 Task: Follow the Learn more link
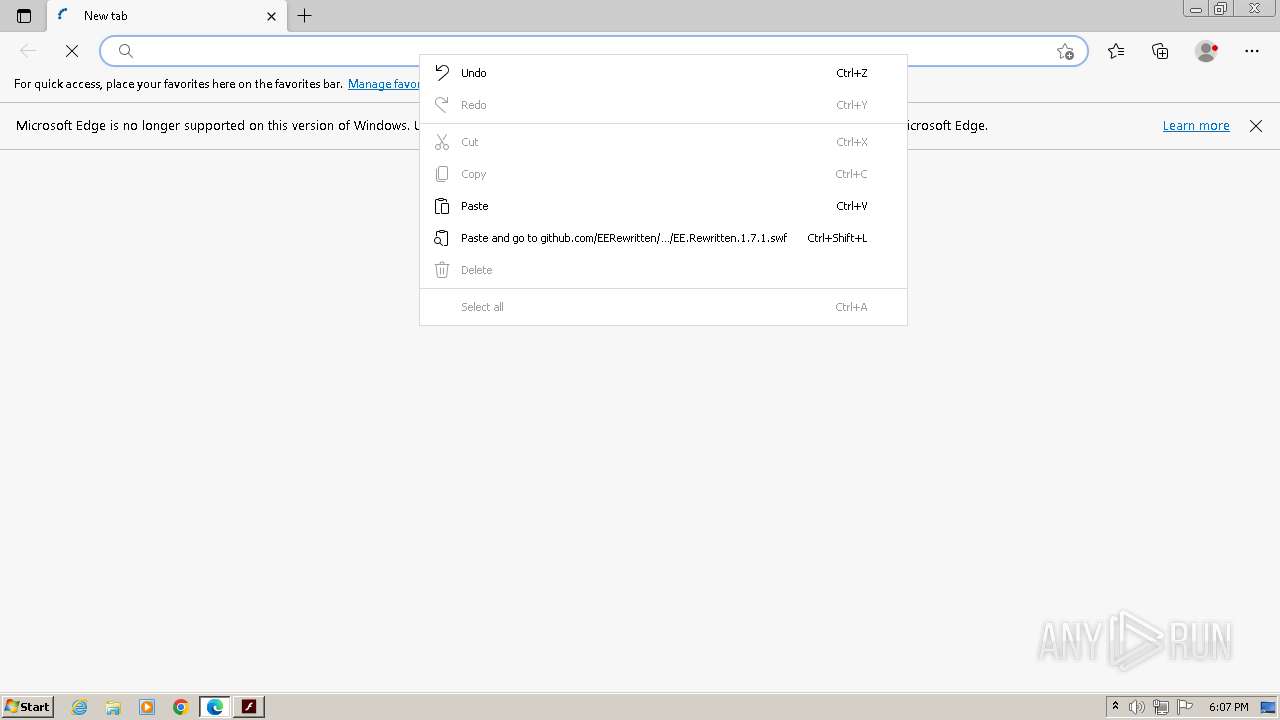pos(1196,126)
